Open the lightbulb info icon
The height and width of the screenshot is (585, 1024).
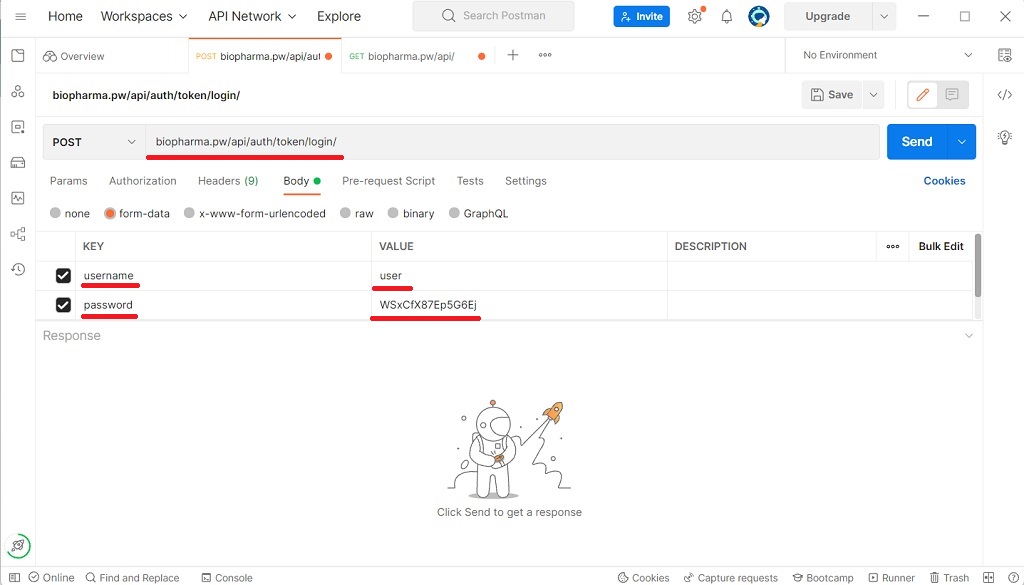click(1005, 137)
